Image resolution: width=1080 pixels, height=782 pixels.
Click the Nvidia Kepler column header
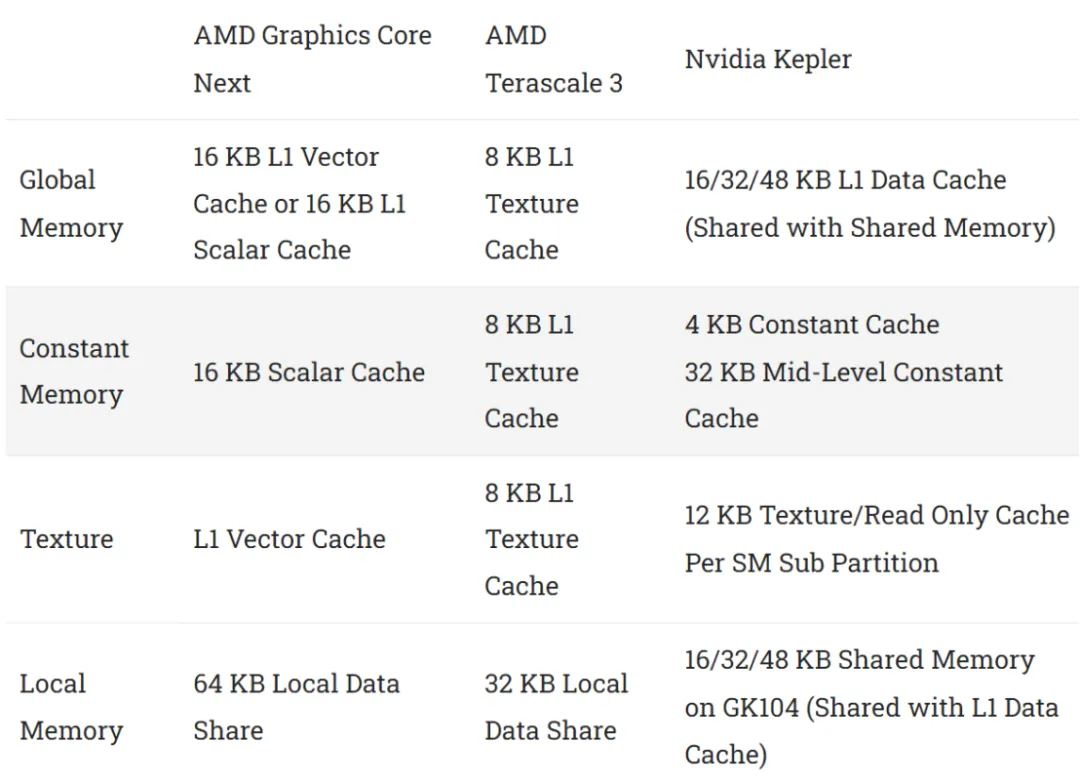(768, 59)
